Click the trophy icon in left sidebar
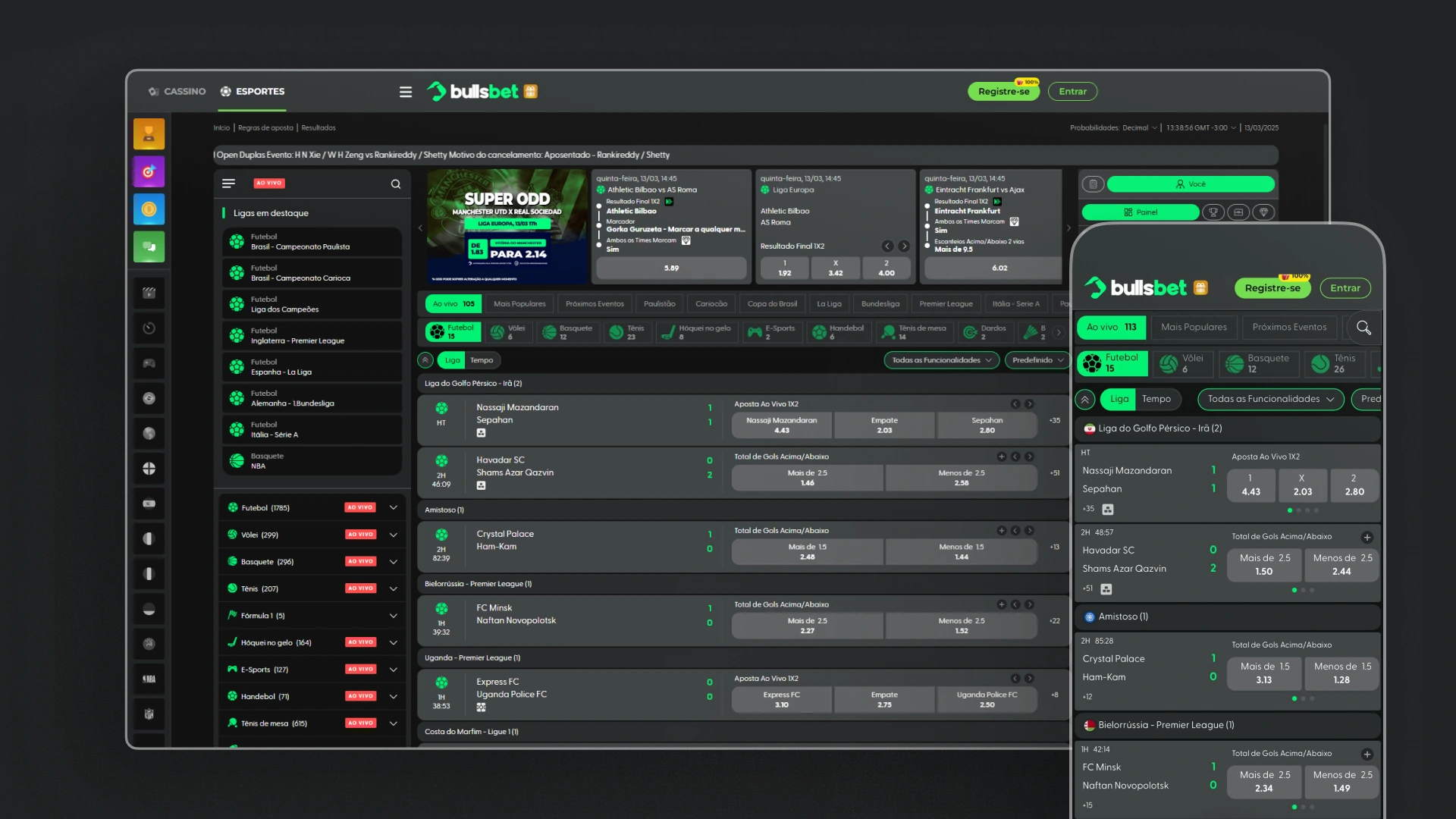The width and height of the screenshot is (1456, 819). coord(149,134)
